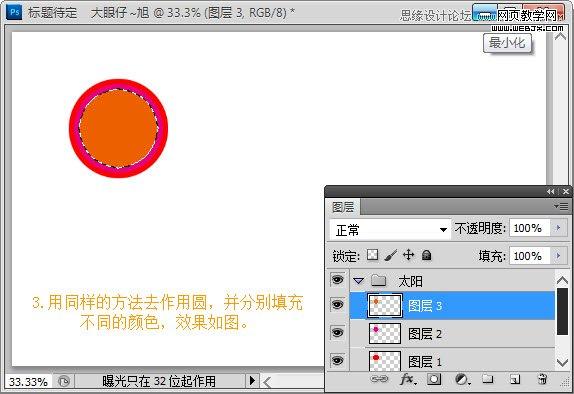
Task: Open the status bar info arrow menu
Action: coord(252,381)
